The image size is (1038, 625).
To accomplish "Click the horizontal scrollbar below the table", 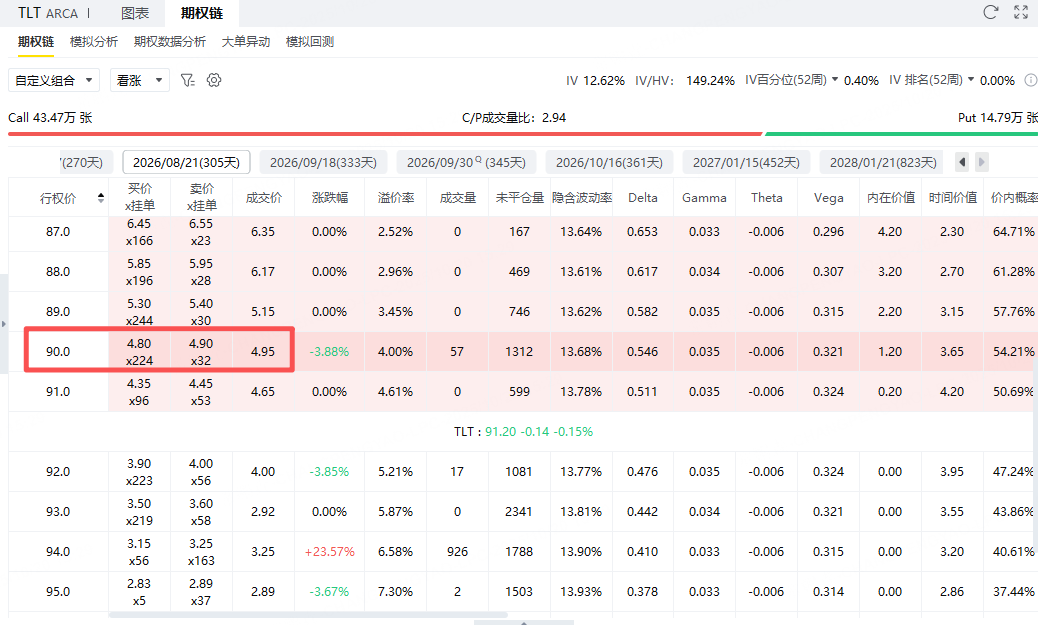I will coord(308,615).
